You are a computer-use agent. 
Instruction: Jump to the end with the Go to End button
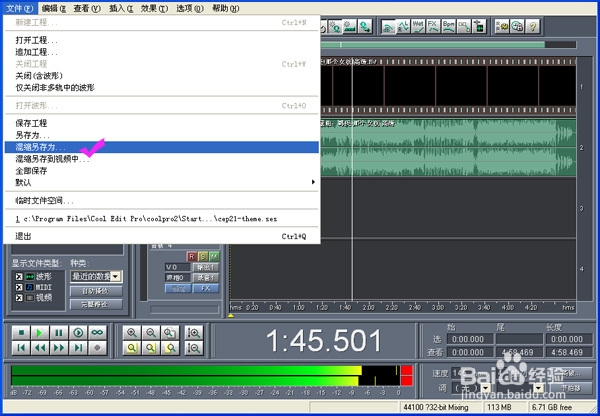point(78,347)
